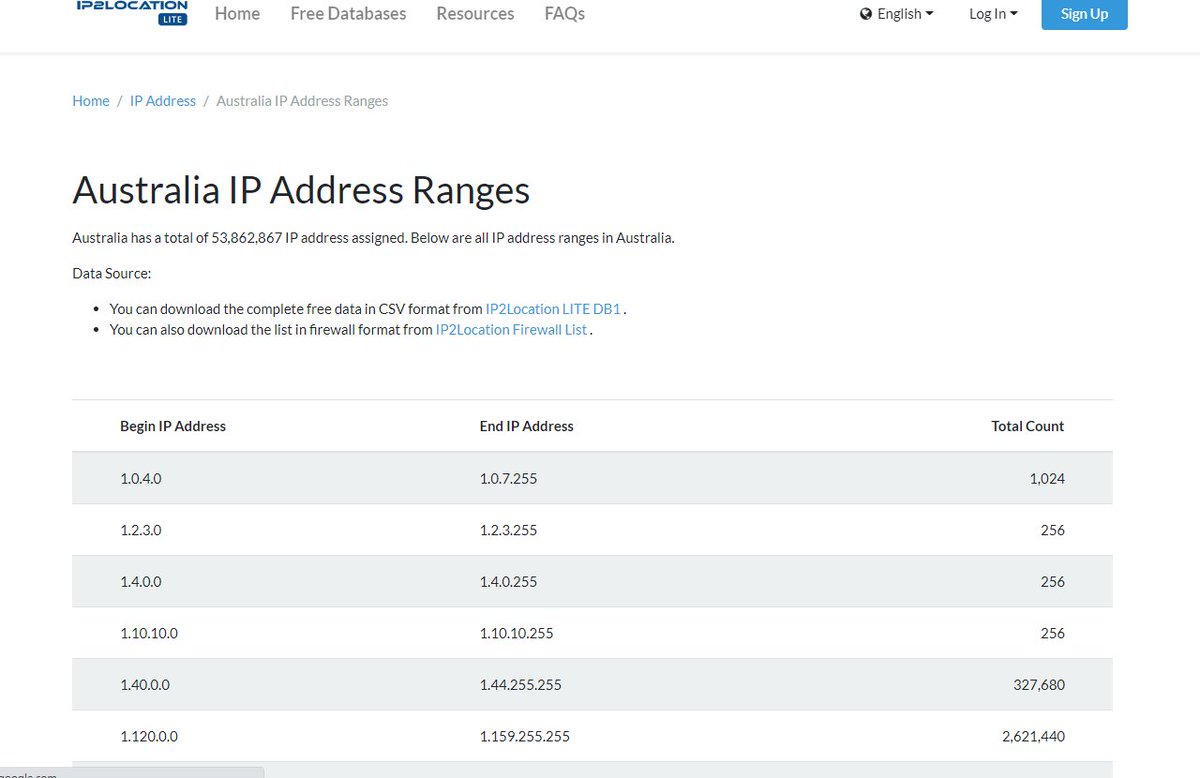Select the 1.0.4.0 begin IP cell

point(141,479)
